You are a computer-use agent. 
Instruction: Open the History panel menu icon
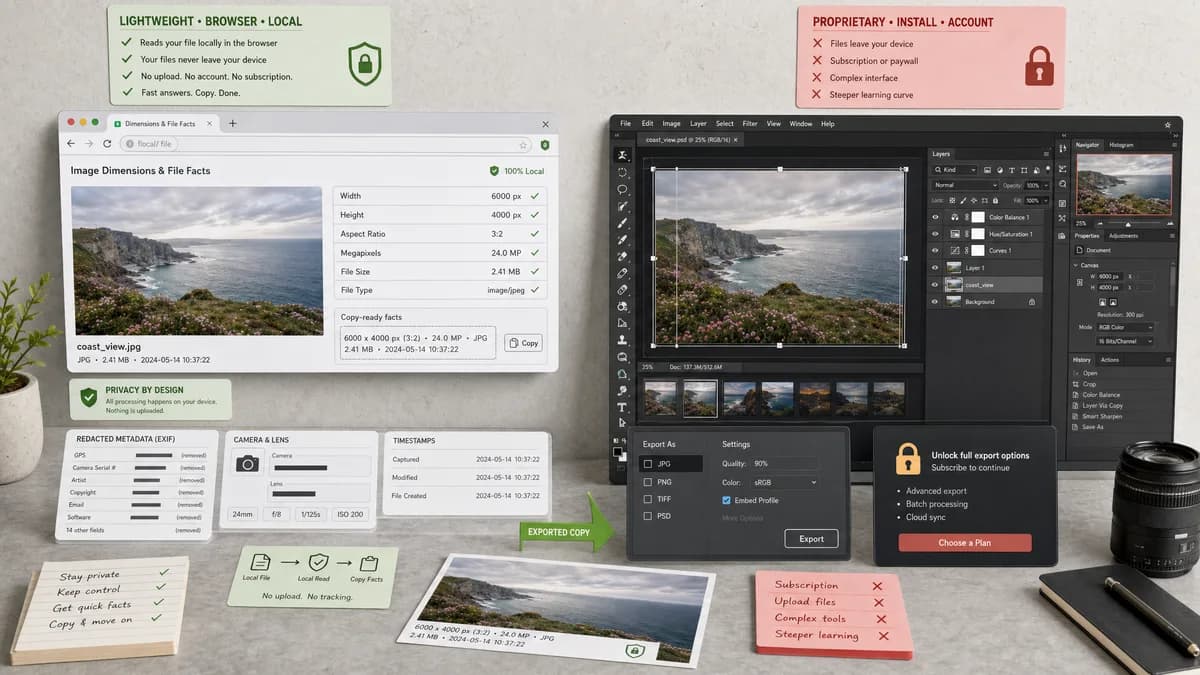[1168, 360]
